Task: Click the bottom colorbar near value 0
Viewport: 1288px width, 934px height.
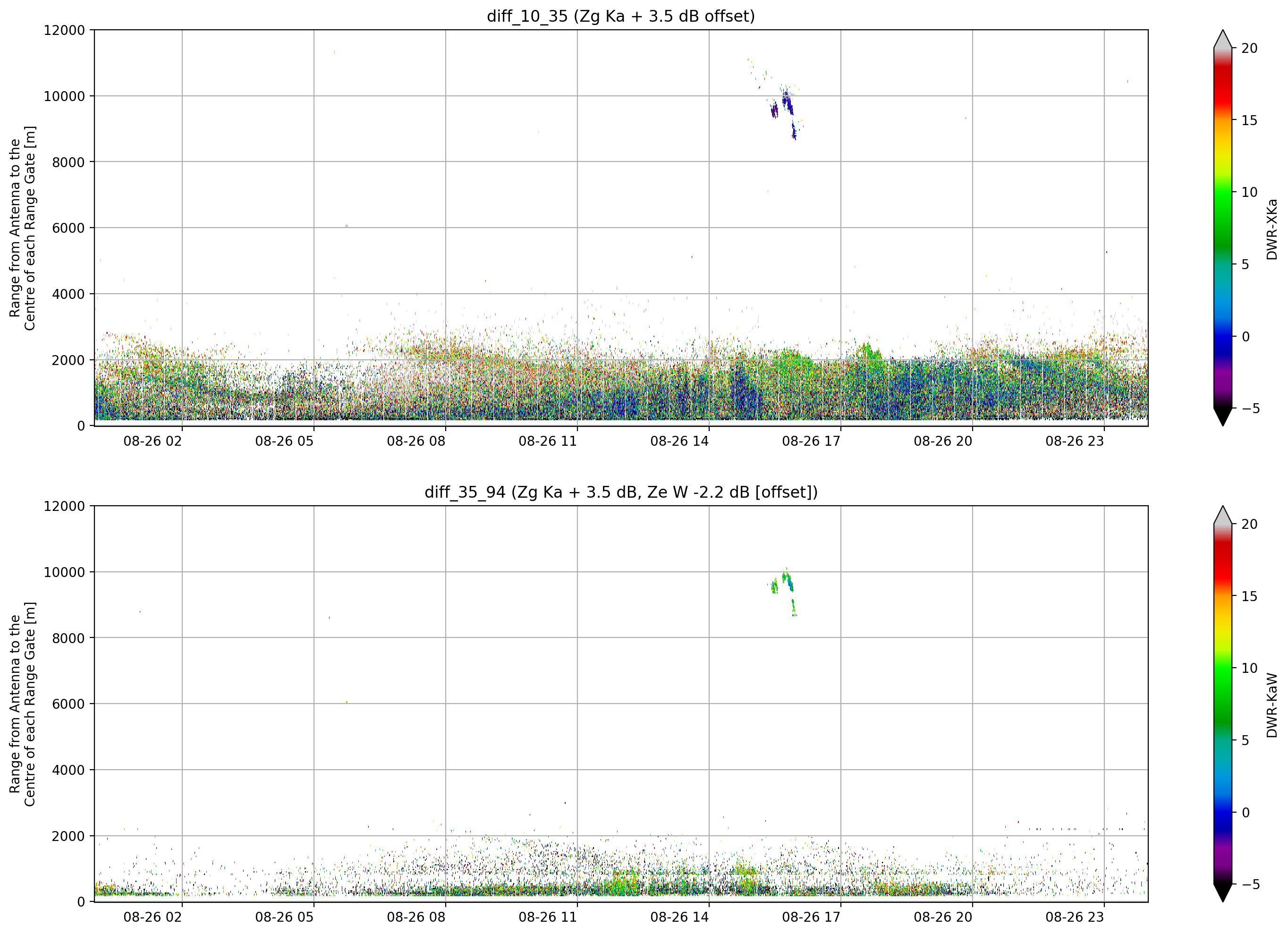Action: coord(1223,813)
